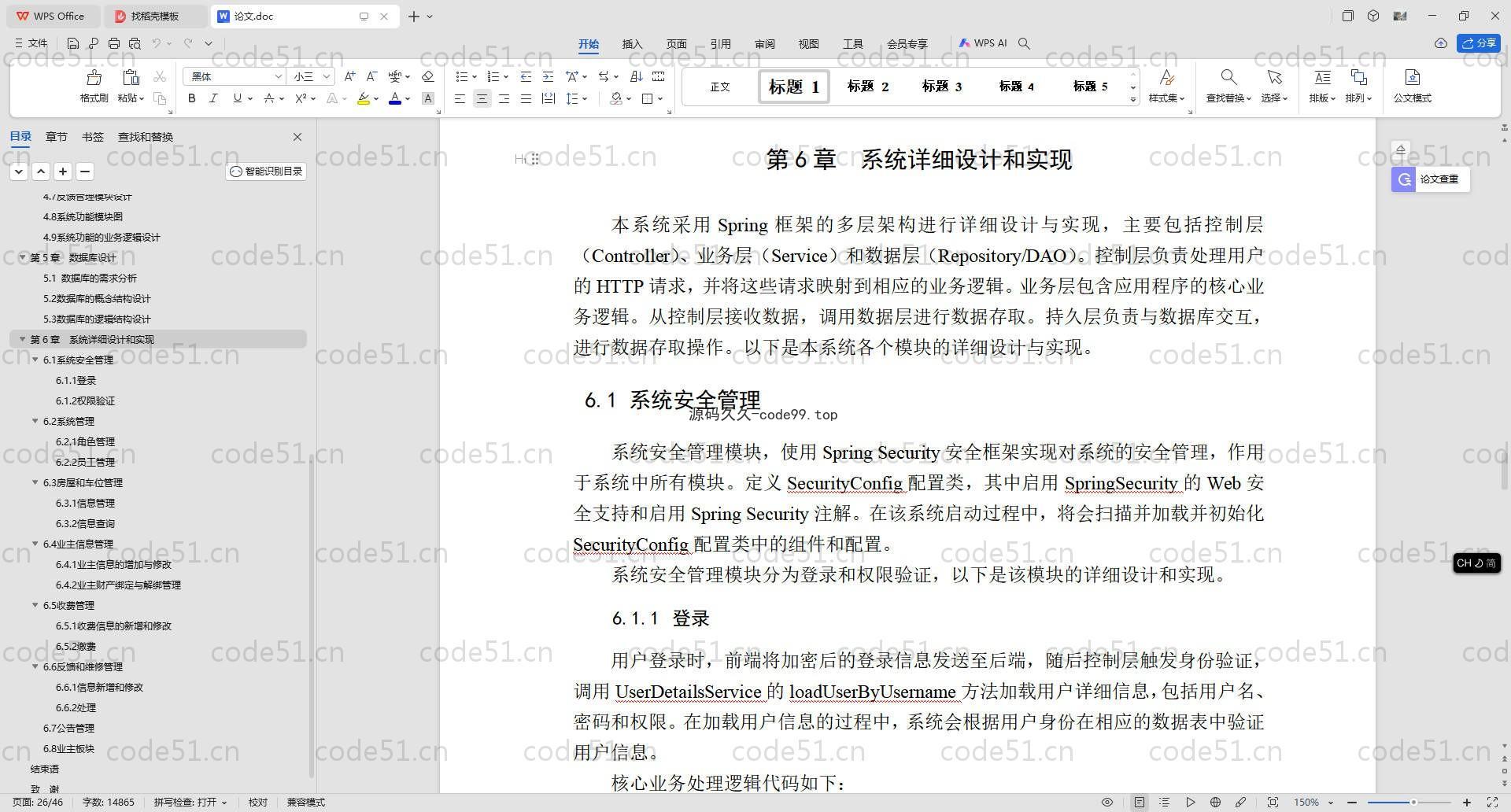
Task: Click the cloud sync icon near Share
Action: [1441, 43]
